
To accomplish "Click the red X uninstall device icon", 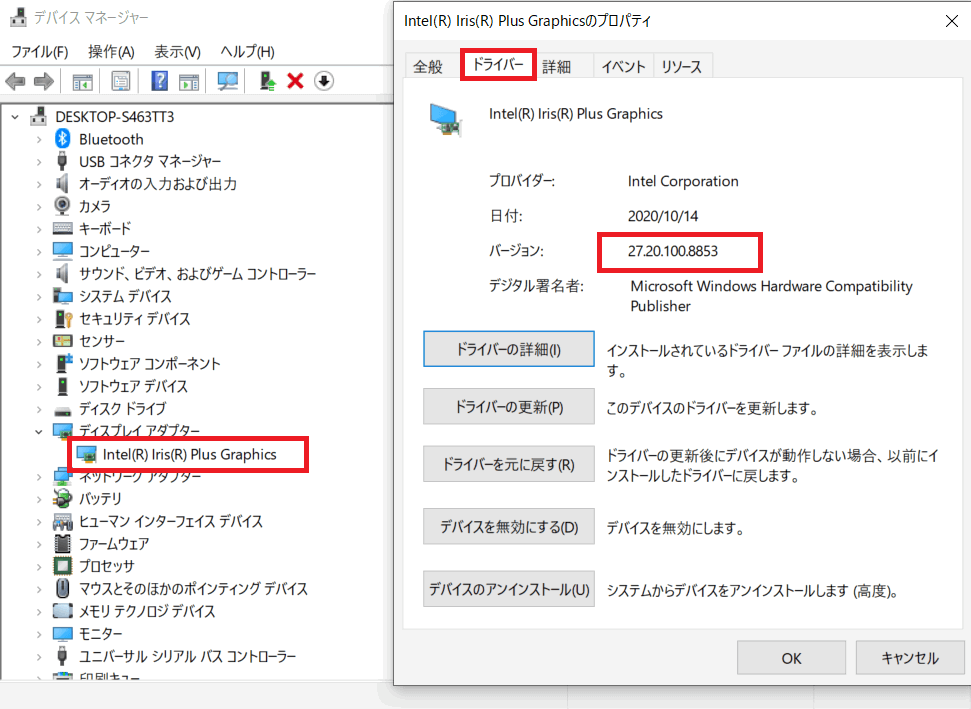I will 295,81.
